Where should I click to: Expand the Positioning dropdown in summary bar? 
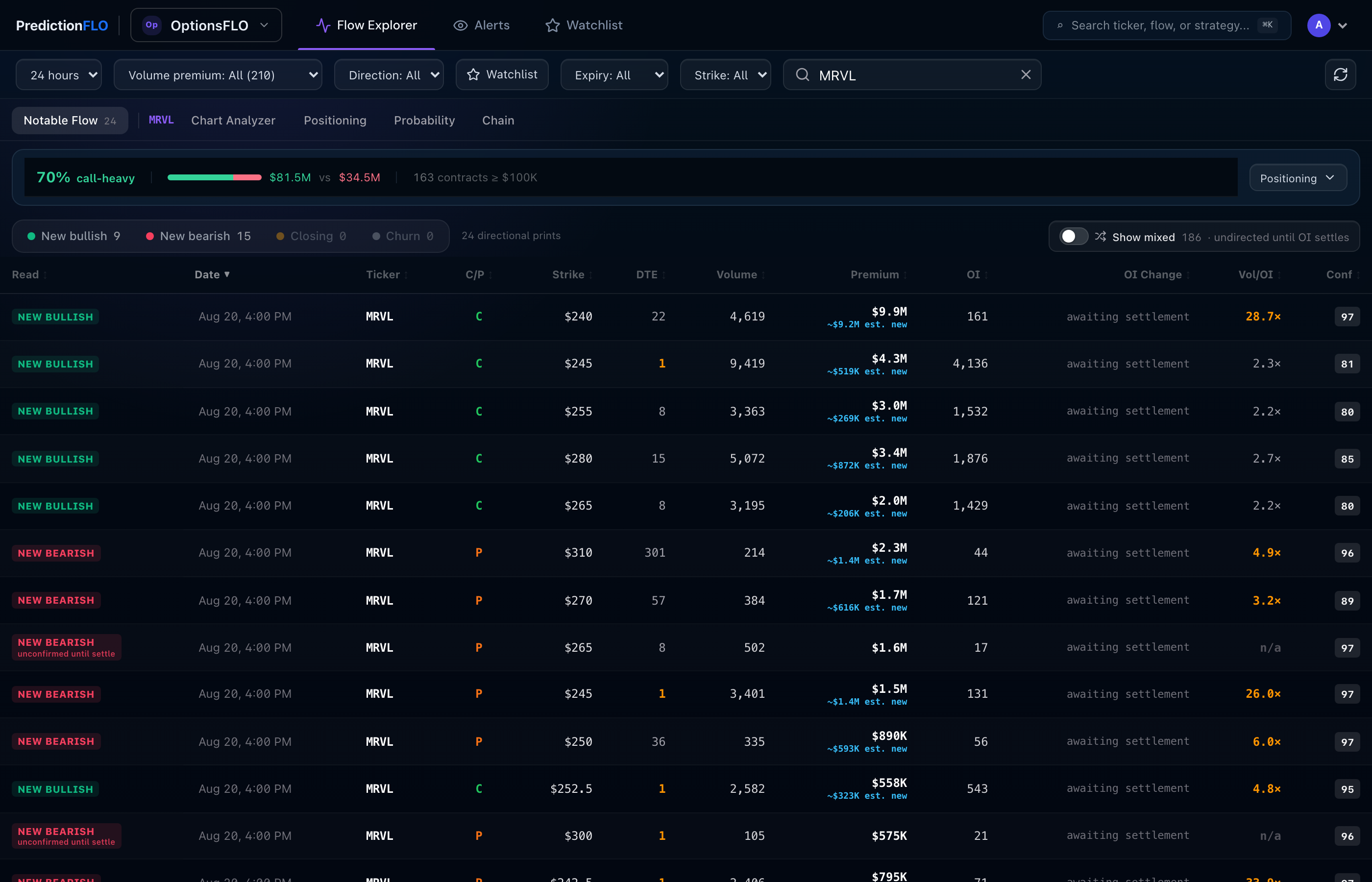[1297, 177]
